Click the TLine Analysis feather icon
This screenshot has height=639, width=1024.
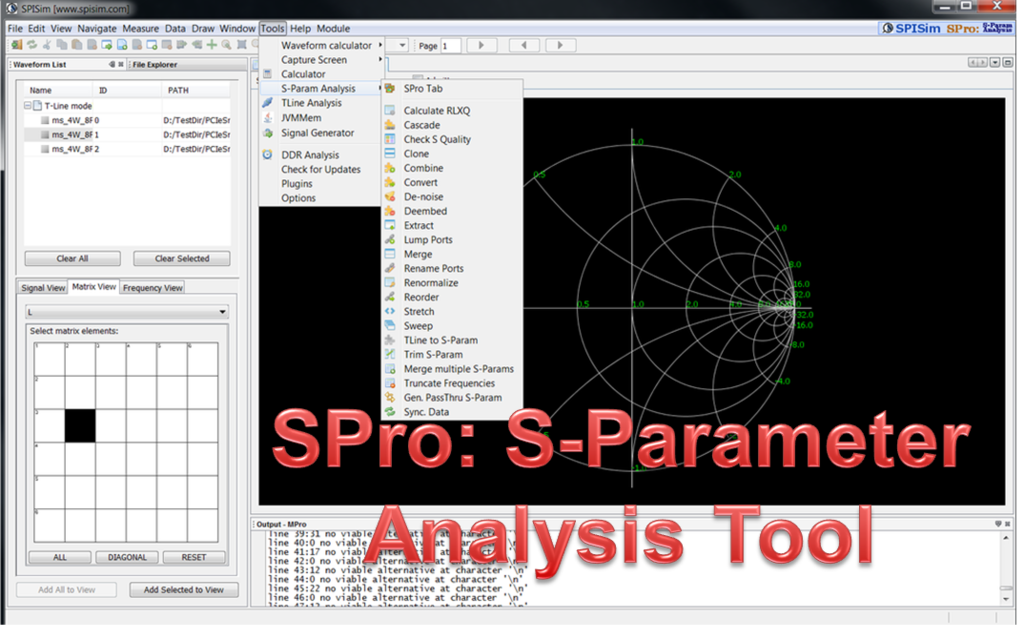(x=267, y=103)
